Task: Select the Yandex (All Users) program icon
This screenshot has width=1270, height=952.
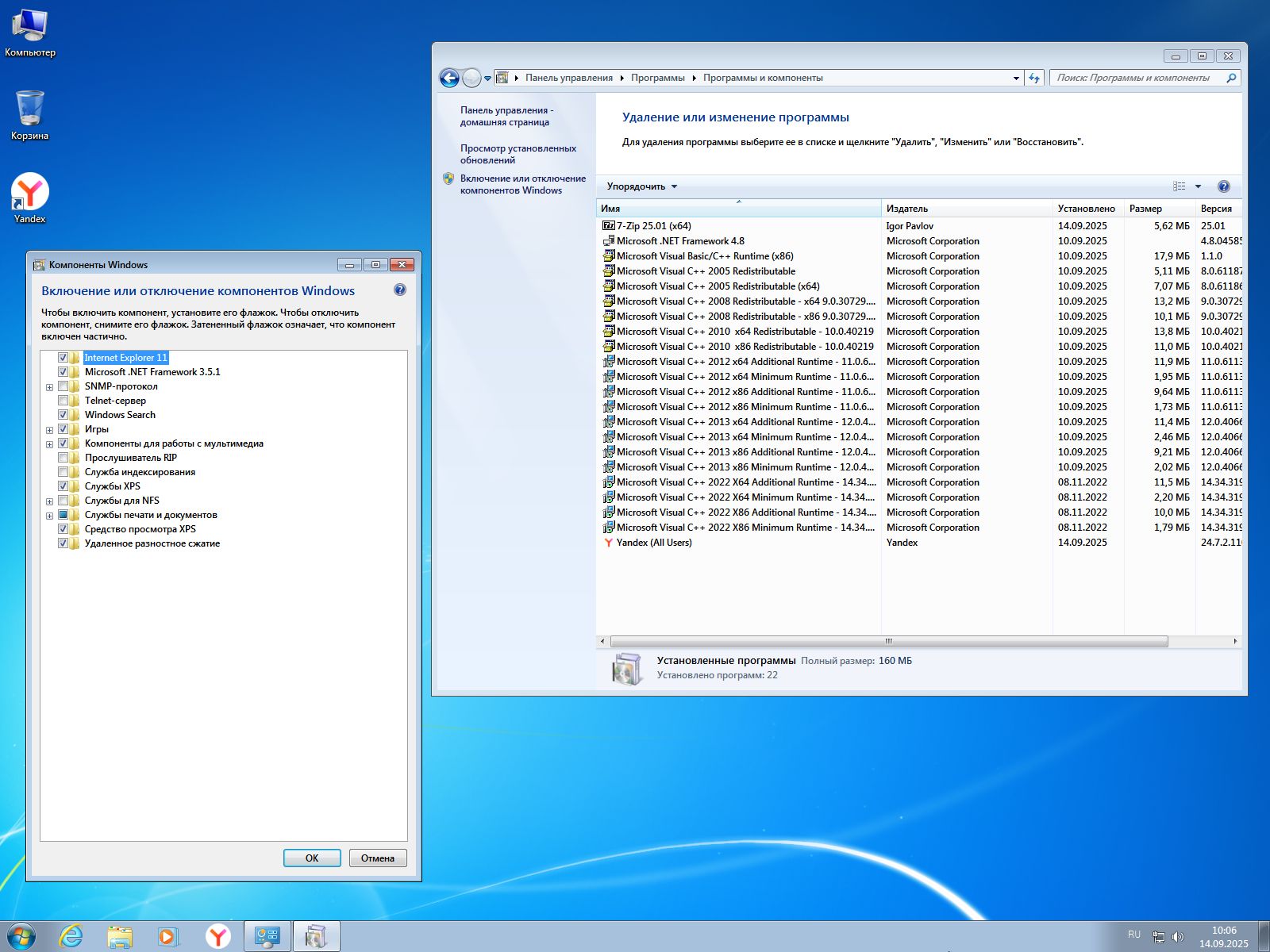Action: (x=609, y=543)
